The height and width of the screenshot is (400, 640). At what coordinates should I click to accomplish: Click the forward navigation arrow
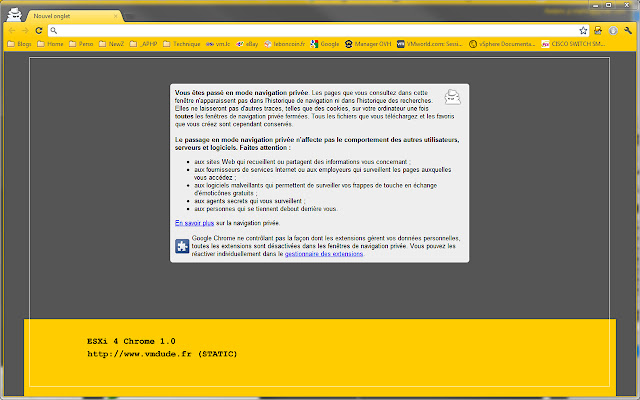(x=25, y=31)
